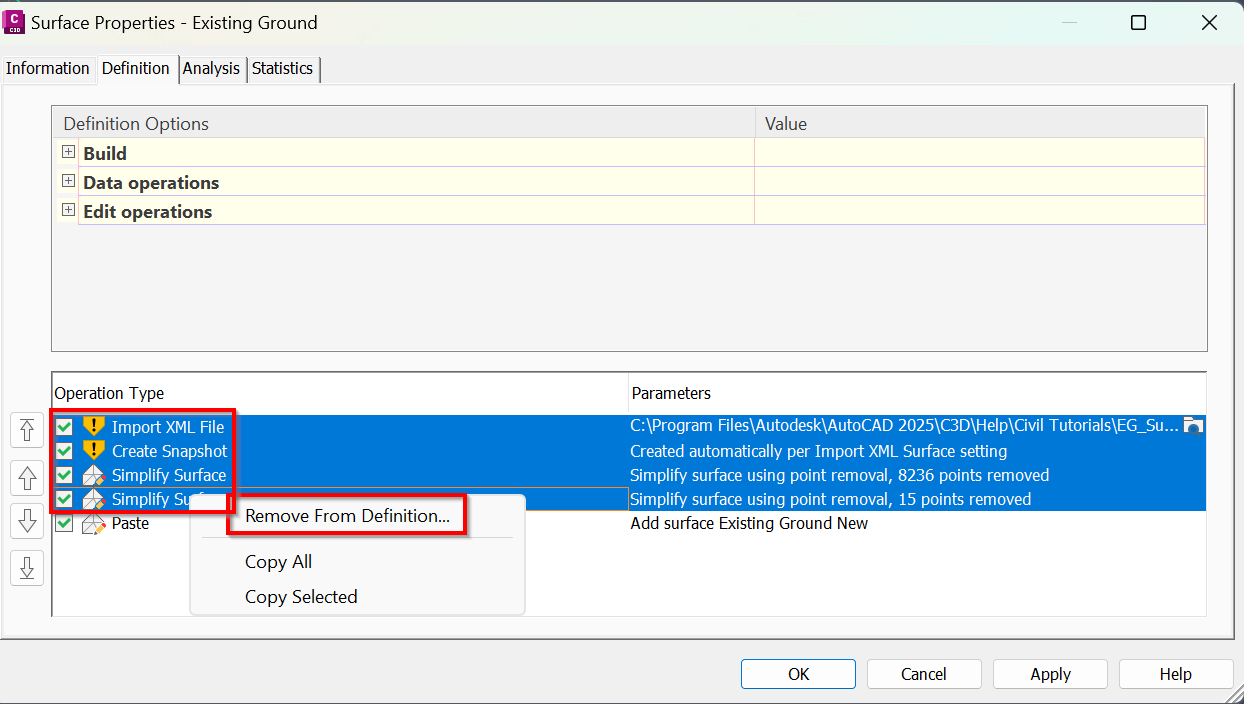Click the warning icon beside Import XML File
Screen dimensions: 1244x704
(94, 427)
